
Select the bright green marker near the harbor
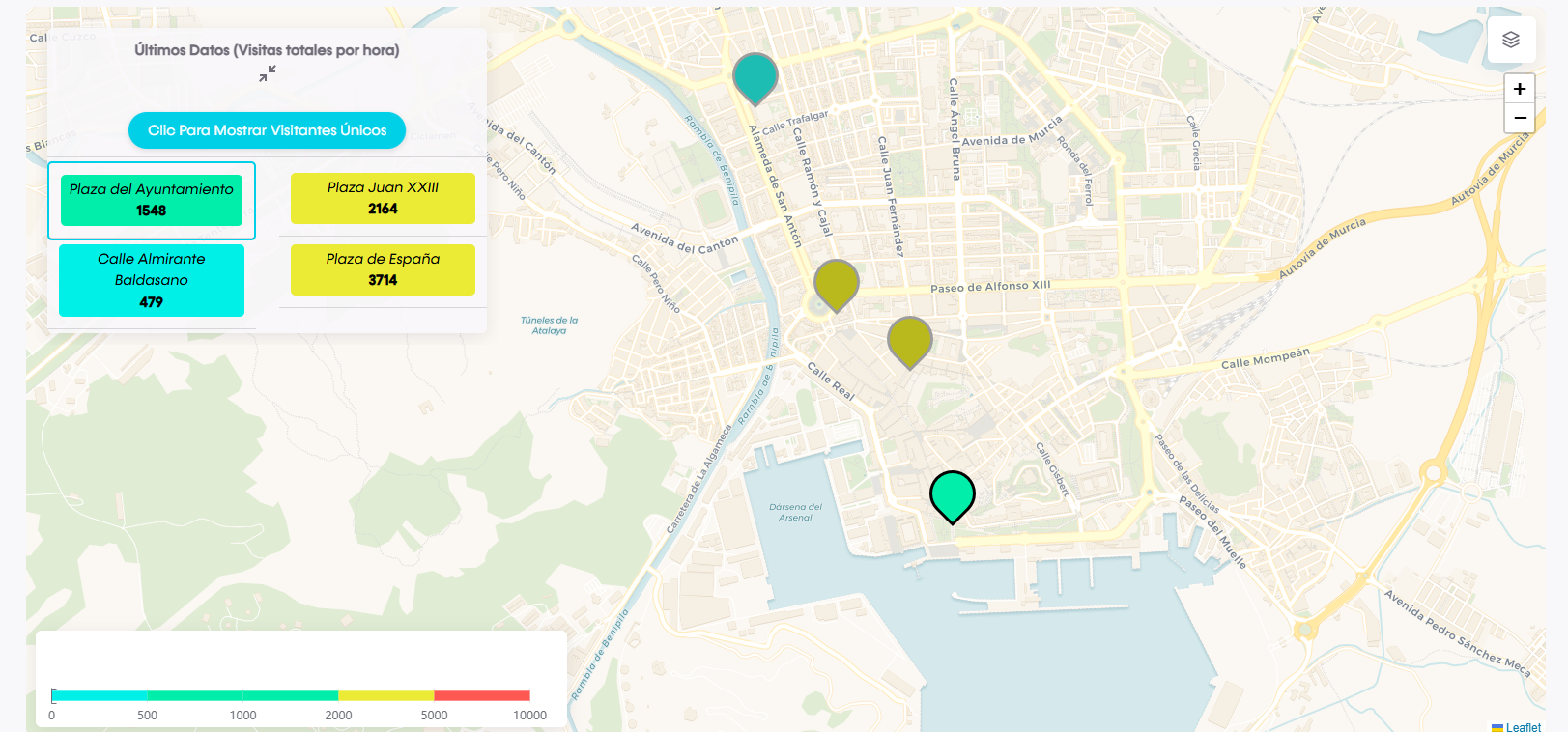(953, 497)
